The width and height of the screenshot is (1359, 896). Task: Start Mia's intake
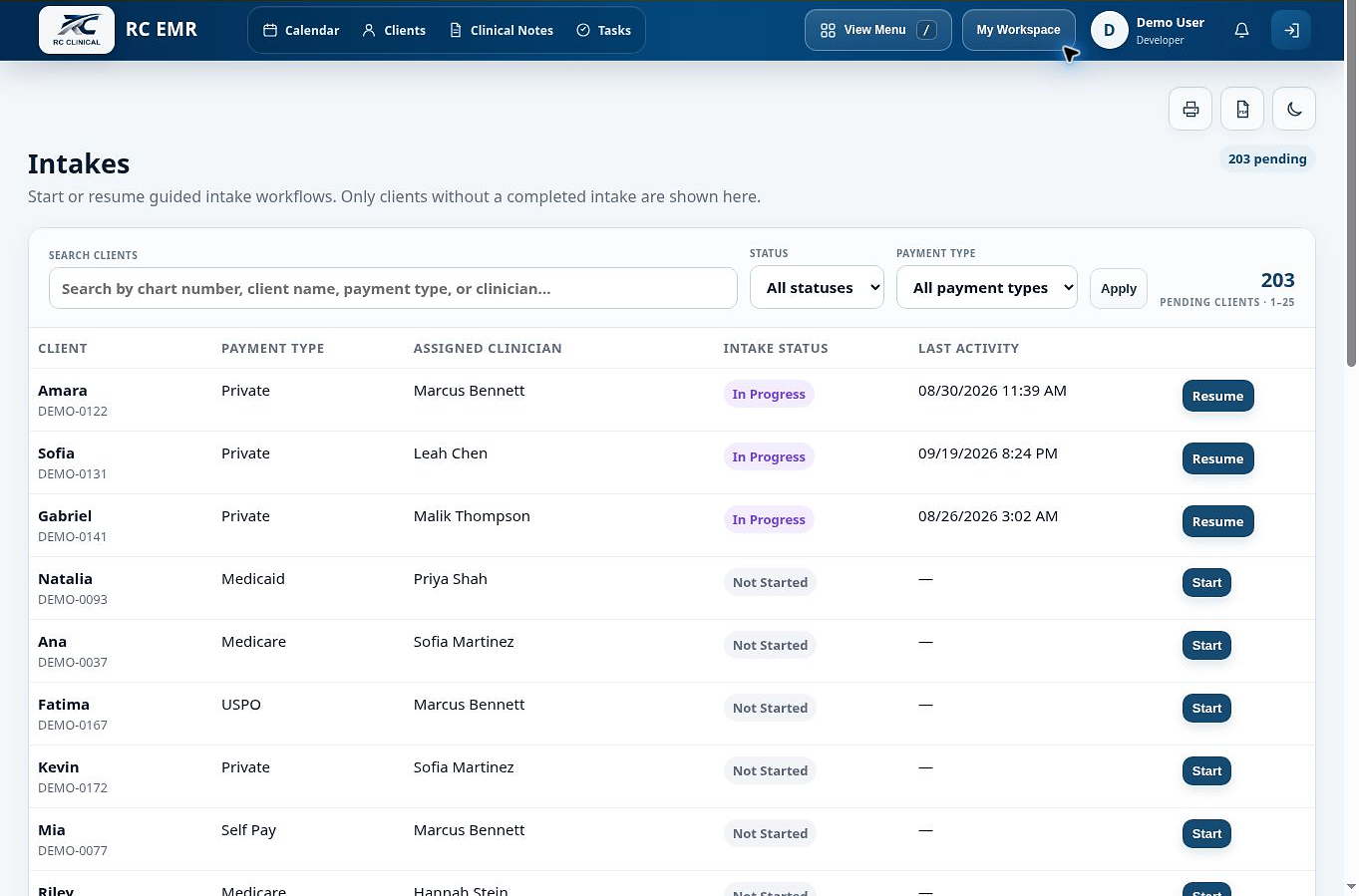[x=1206, y=833]
